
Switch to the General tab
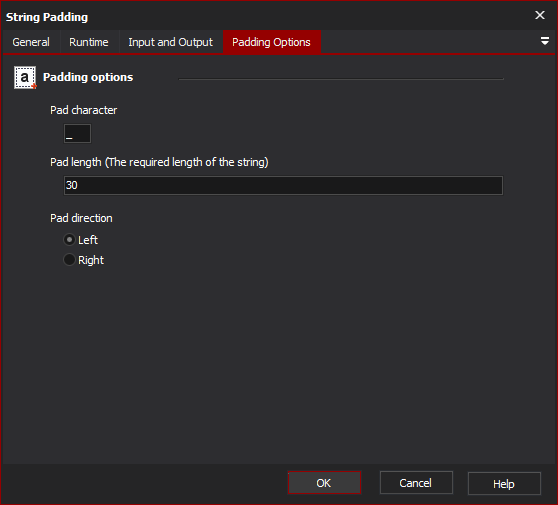coord(31,42)
